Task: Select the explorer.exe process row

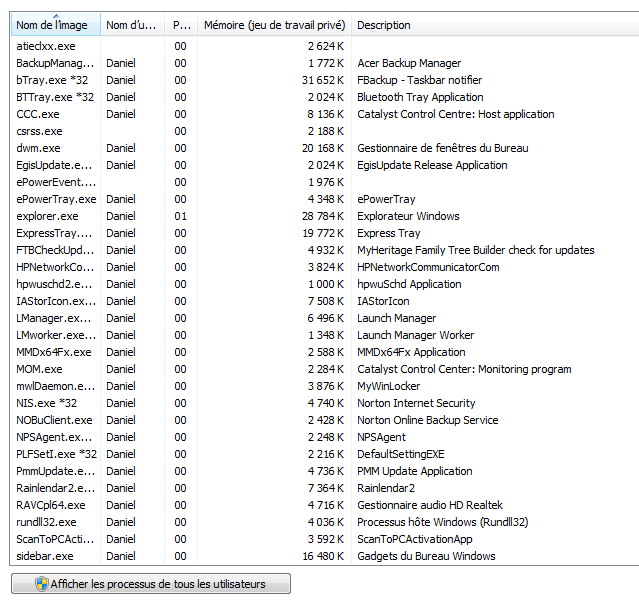Action: click(47, 216)
